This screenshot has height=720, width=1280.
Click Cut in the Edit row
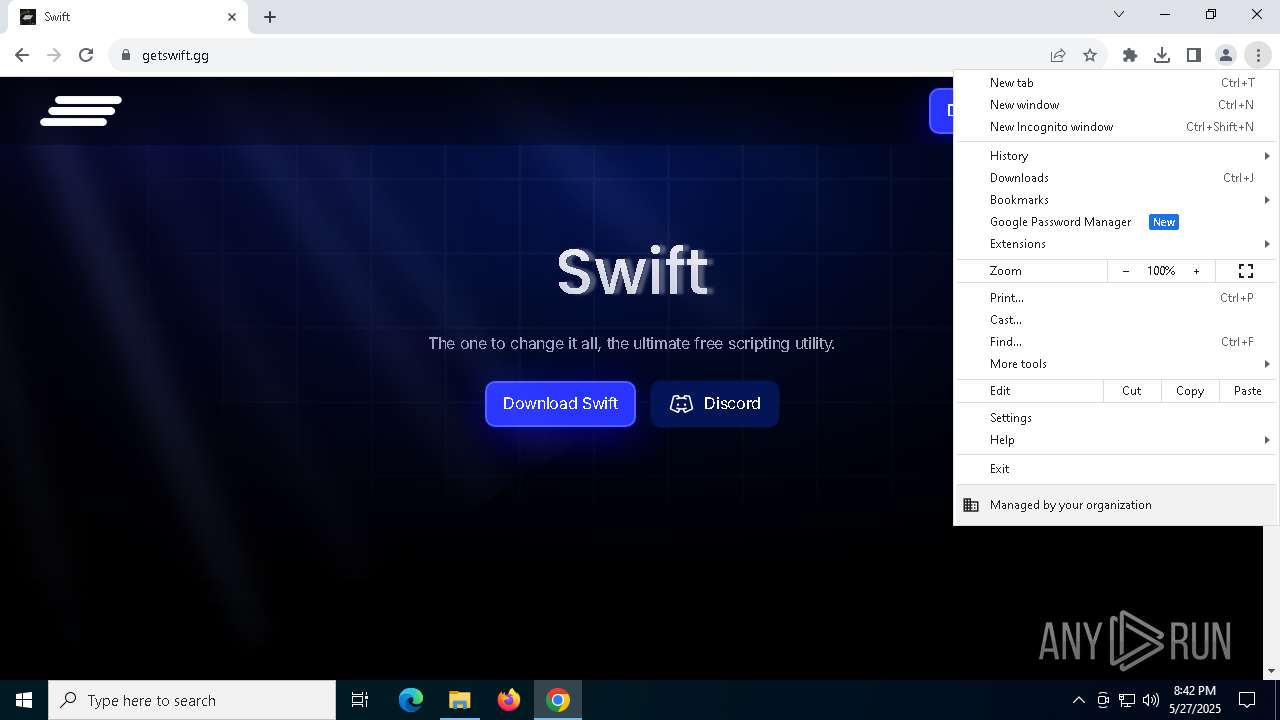1132,391
